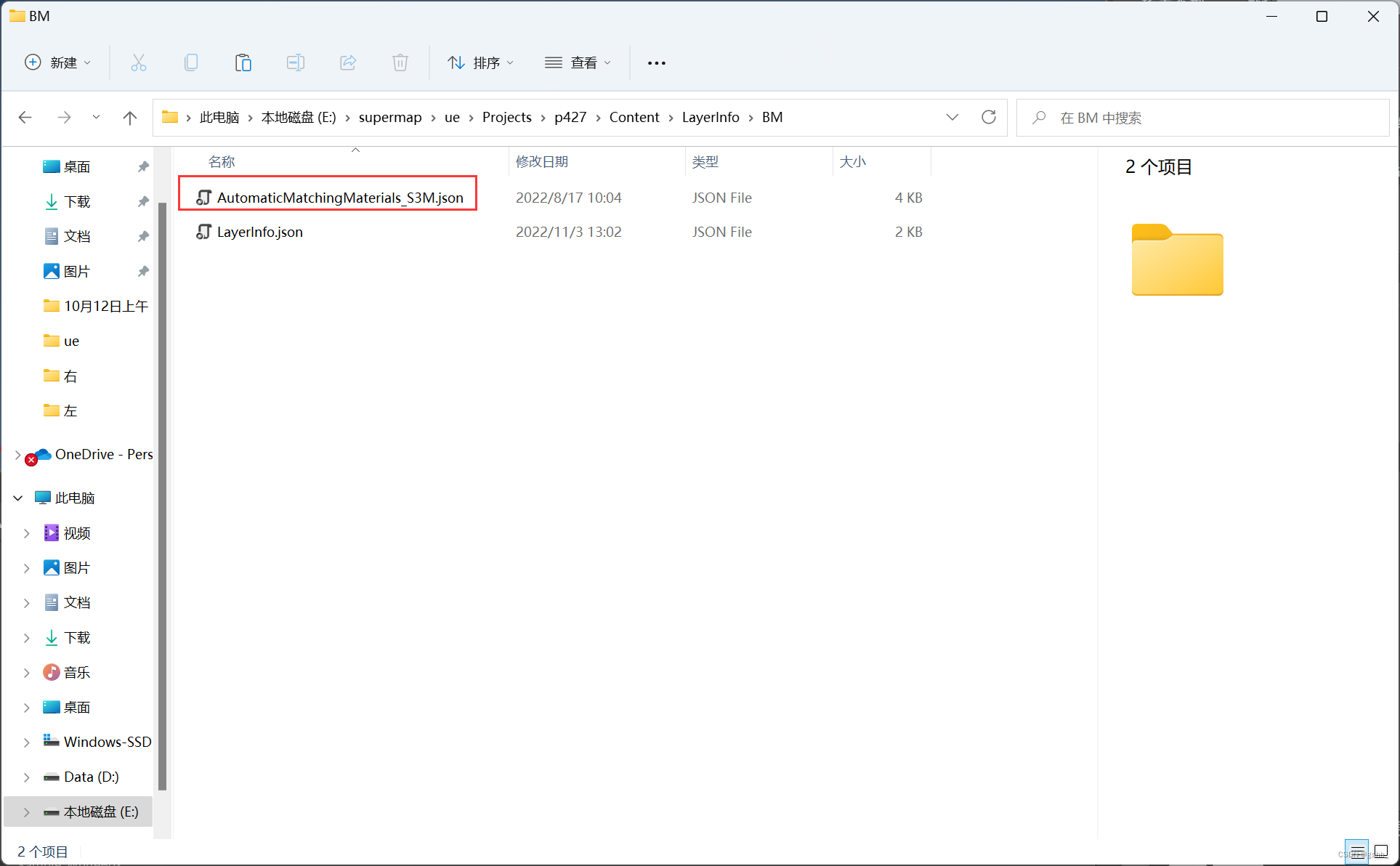The height and width of the screenshot is (866, 1400).
Task: Click the Cut scissors icon
Action: [138, 62]
